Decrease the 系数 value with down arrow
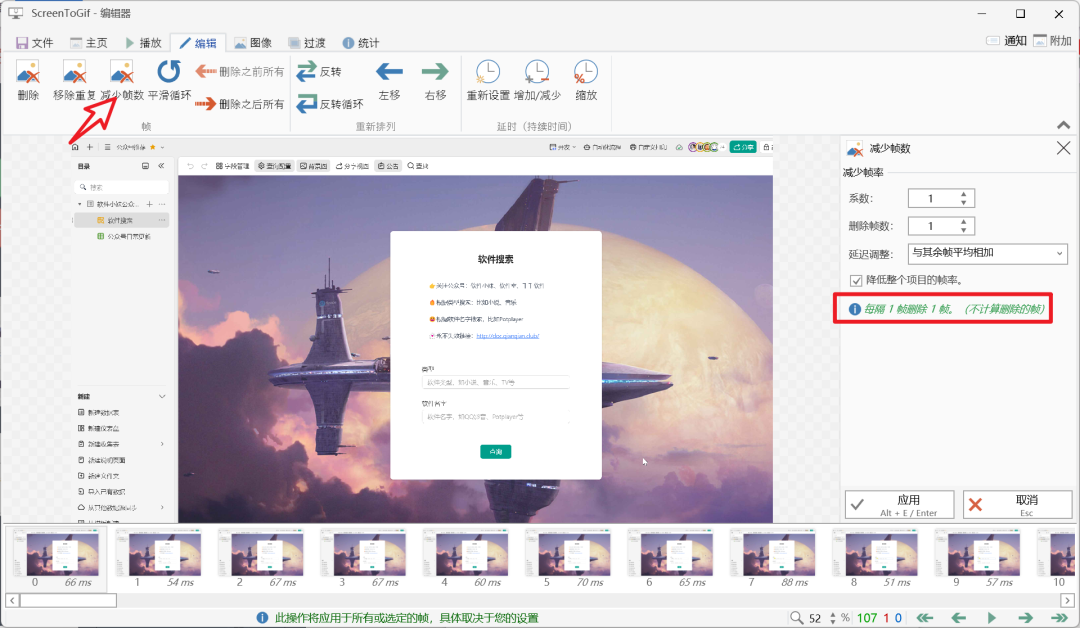This screenshot has width=1080, height=628. 964,203
